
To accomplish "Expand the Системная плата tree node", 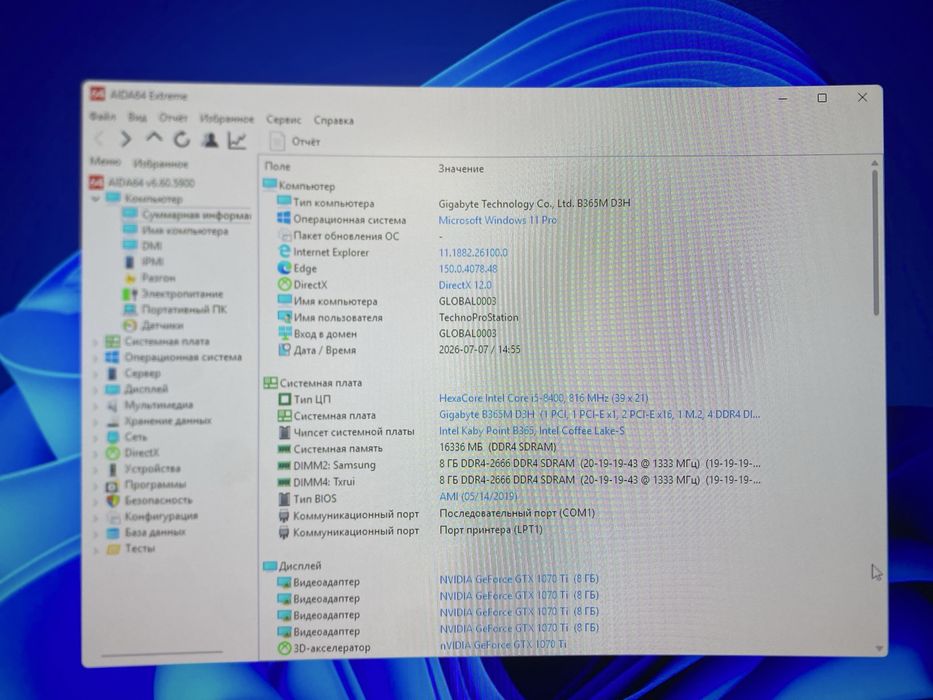I will pos(95,342).
